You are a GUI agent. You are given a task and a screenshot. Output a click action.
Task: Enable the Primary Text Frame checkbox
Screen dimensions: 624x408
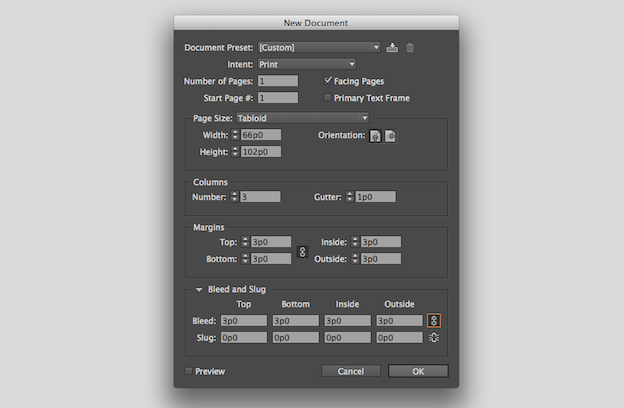pyautogui.click(x=328, y=98)
